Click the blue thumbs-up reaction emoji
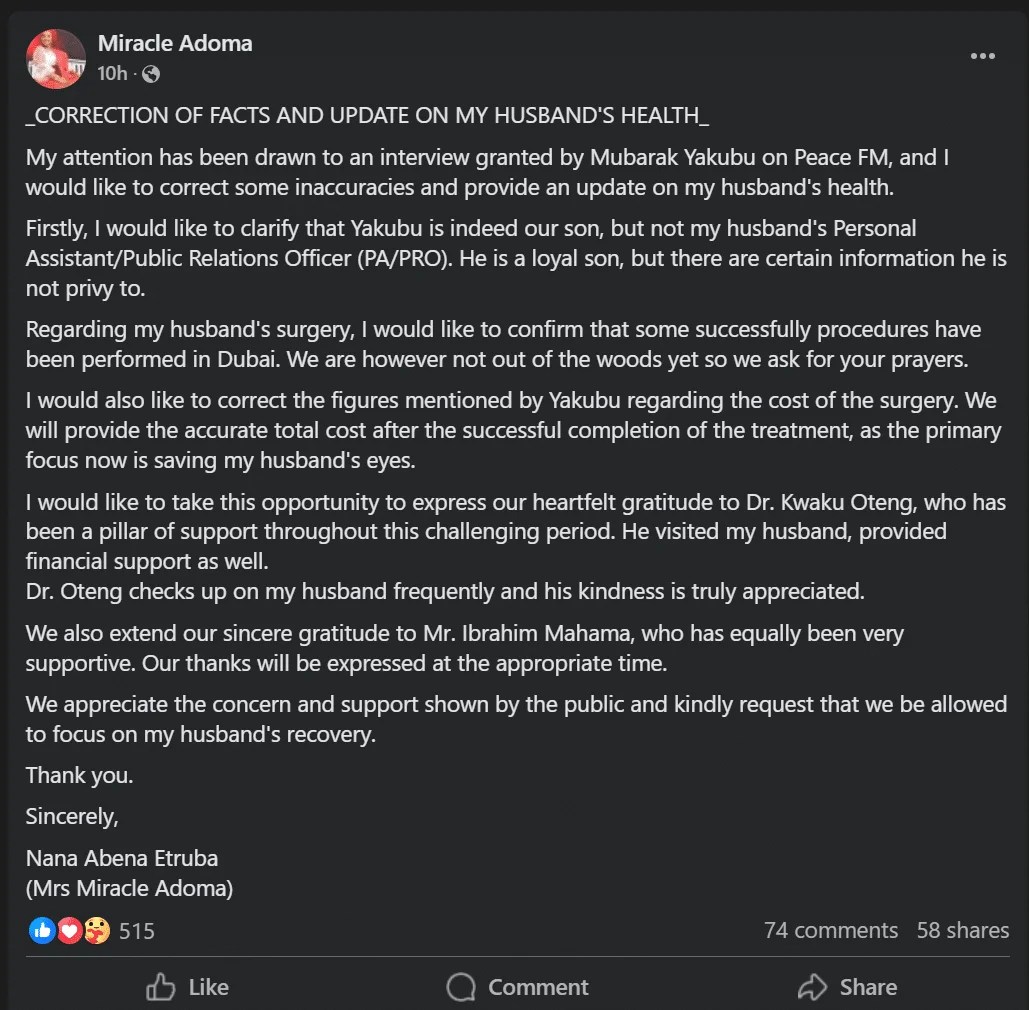Image resolution: width=1029 pixels, height=1010 pixels. (x=42, y=931)
